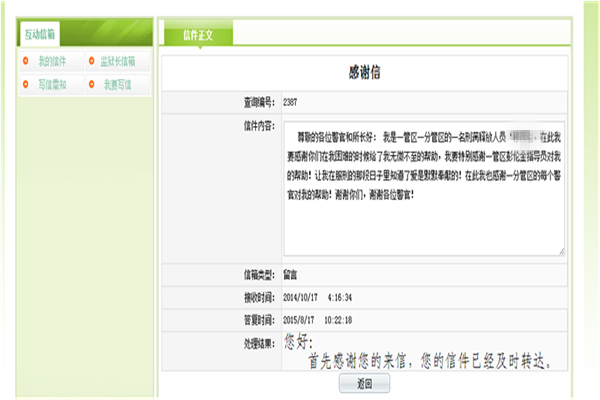Click the 感谢信 title
This screenshot has width=600, height=400.
click(x=364, y=72)
